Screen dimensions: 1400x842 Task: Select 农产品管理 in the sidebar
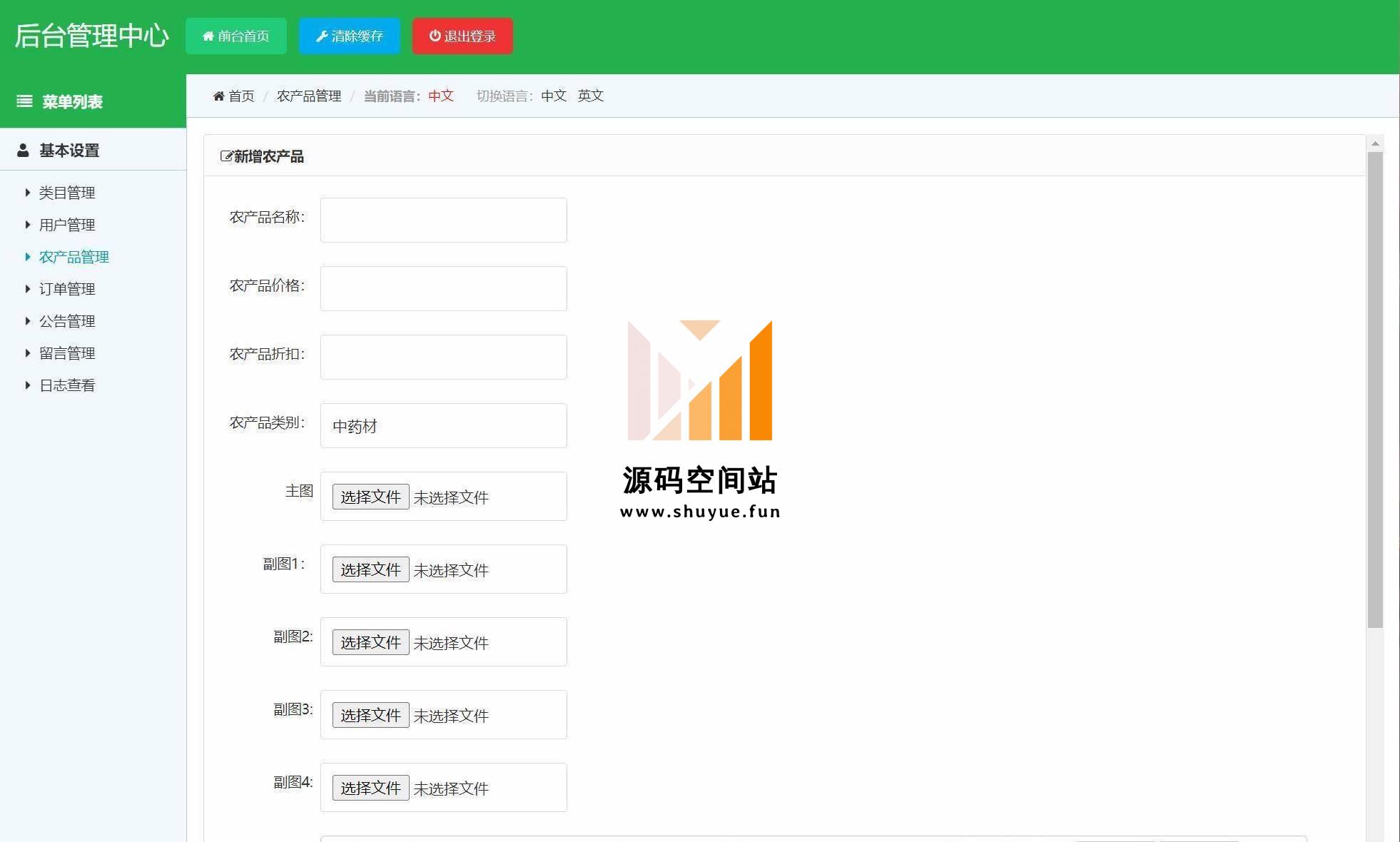[74, 257]
